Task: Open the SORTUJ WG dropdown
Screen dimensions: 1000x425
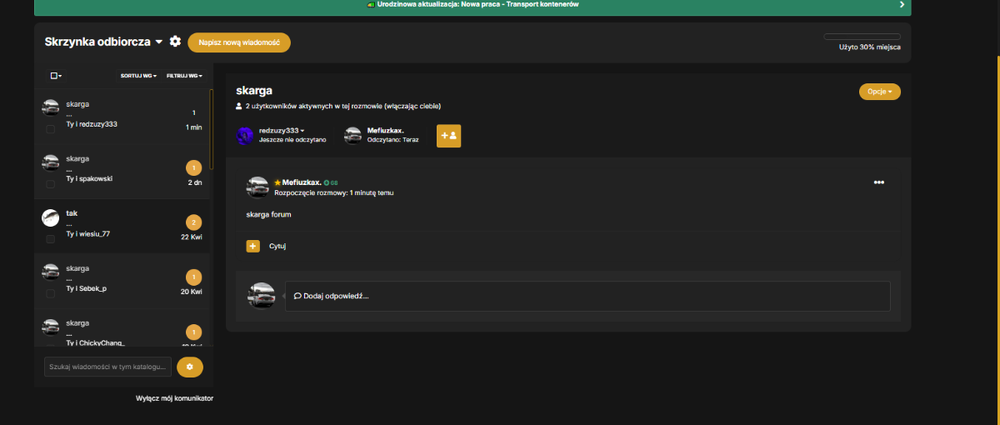Action: tap(138, 76)
